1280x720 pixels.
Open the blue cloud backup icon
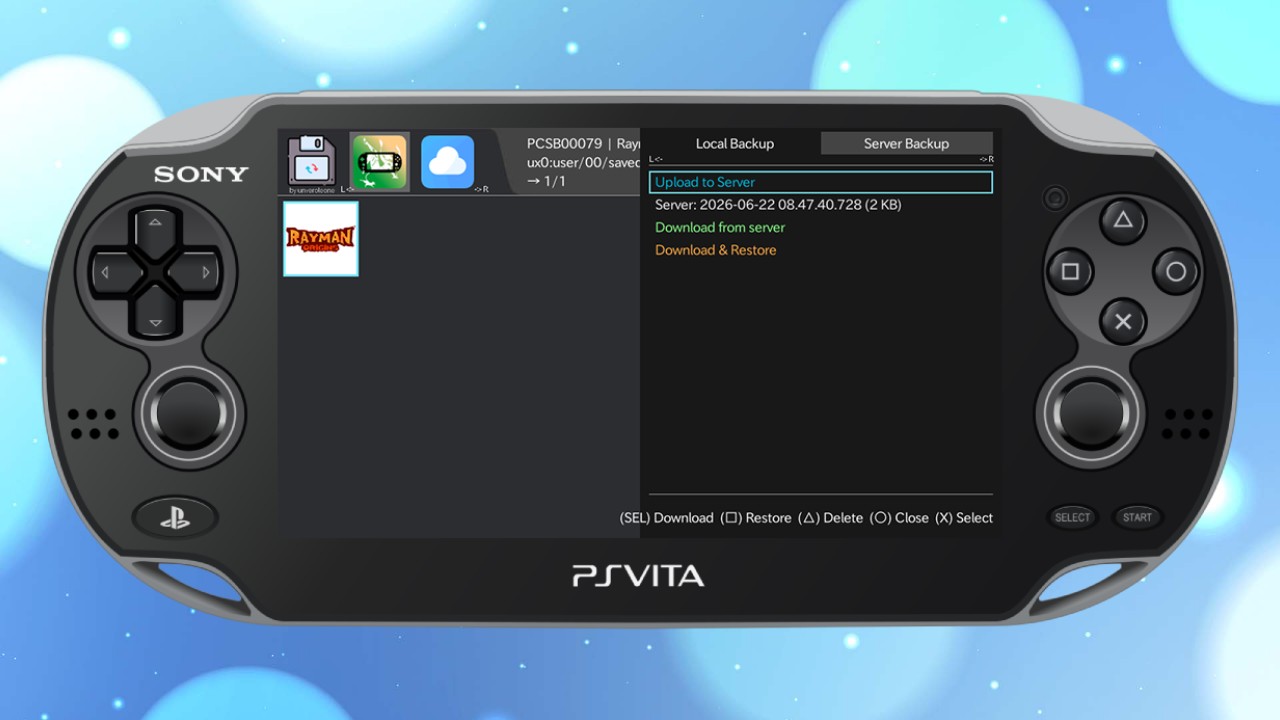point(447,162)
